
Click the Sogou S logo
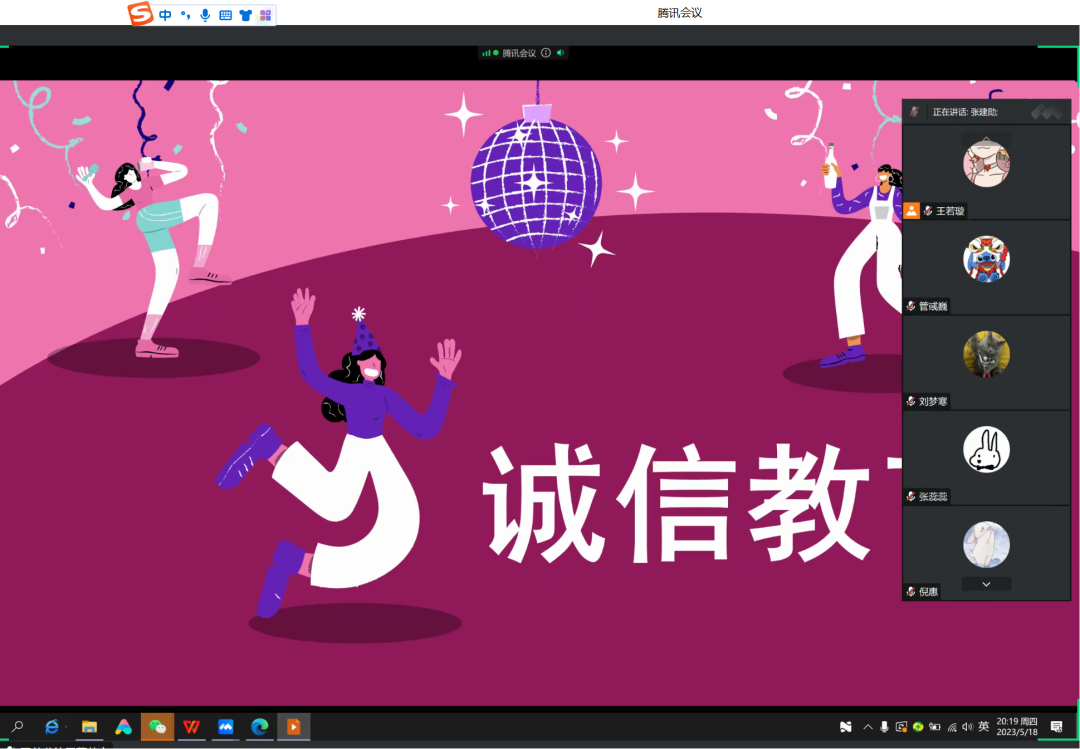click(140, 14)
